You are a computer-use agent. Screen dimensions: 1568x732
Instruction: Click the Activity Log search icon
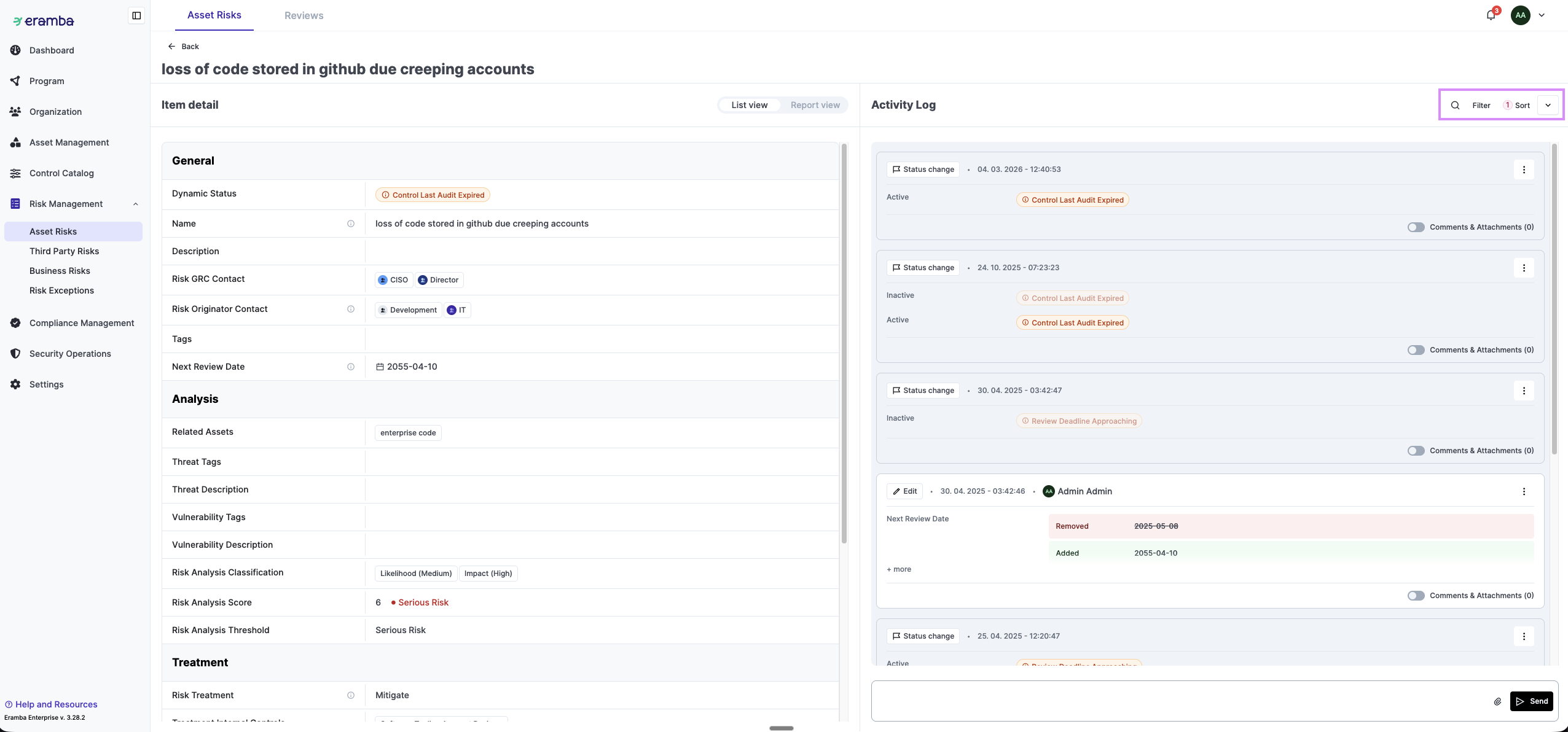1455,105
